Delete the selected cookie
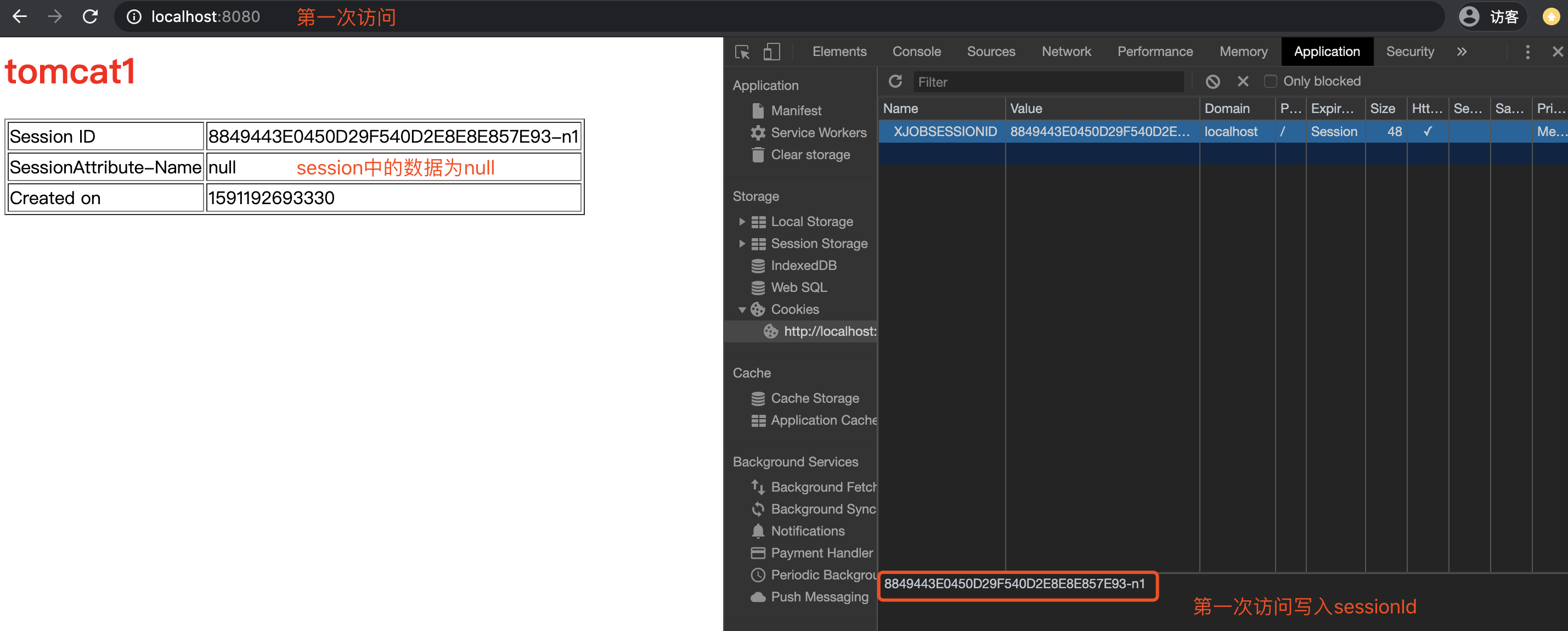The image size is (1568, 631). click(x=1243, y=81)
